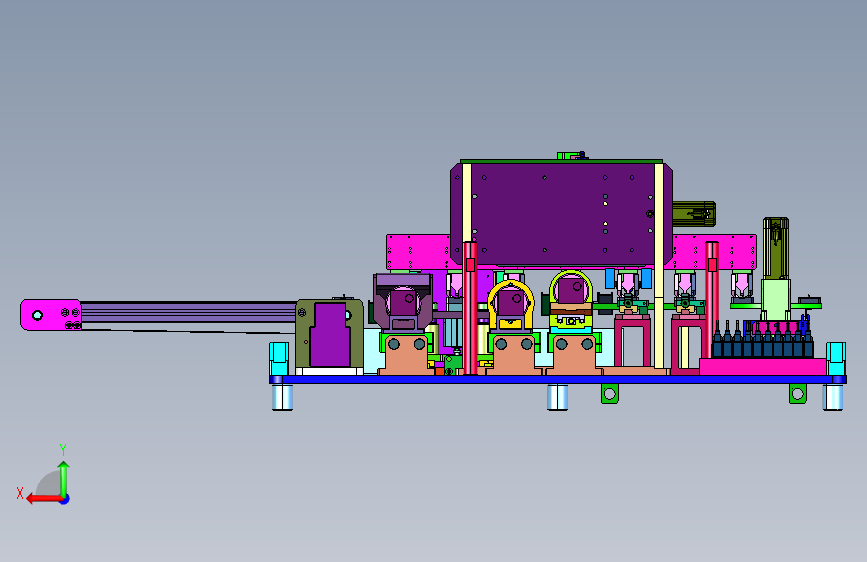Select the right cream vertical column

659,266
